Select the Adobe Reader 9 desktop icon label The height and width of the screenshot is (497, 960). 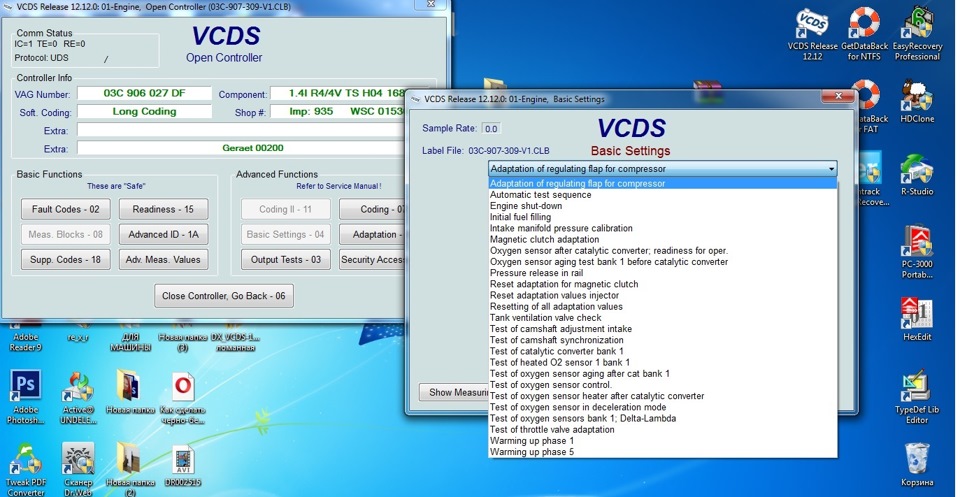click(26, 342)
